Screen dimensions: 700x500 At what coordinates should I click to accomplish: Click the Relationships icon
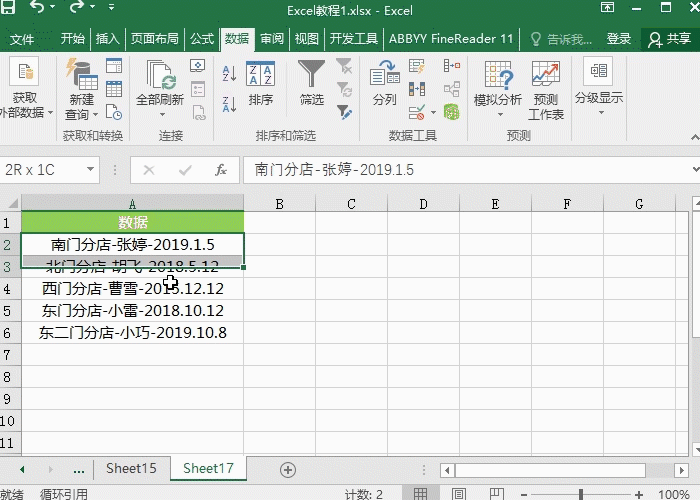(x=452, y=89)
